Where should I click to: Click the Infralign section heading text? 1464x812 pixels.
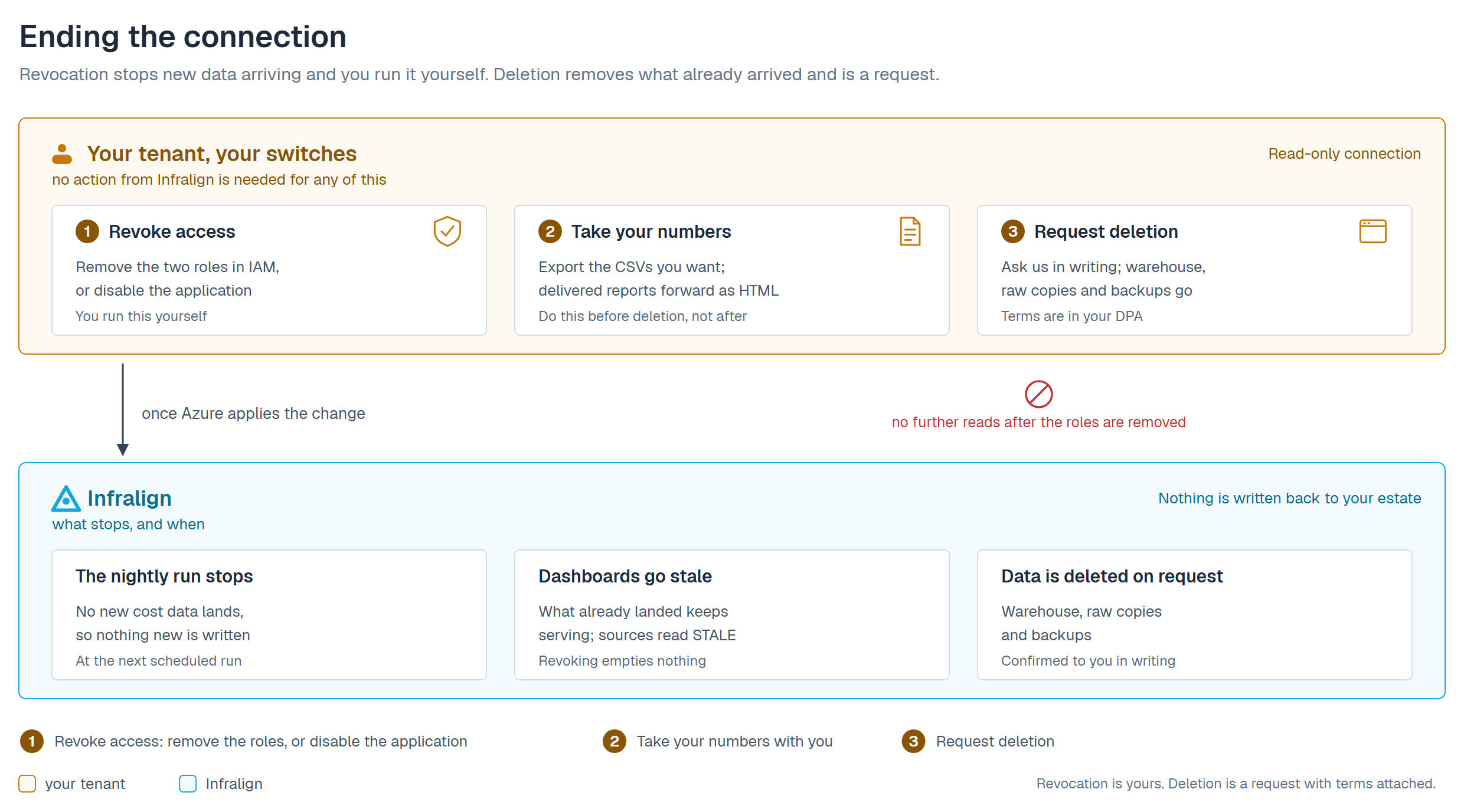(x=129, y=499)
